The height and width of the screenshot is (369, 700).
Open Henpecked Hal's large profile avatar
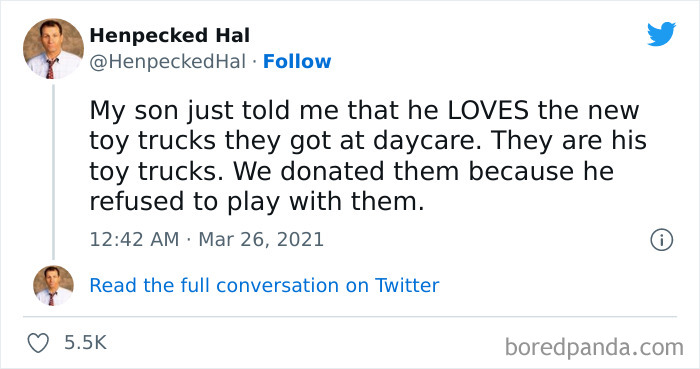click(x=53, y=49)
